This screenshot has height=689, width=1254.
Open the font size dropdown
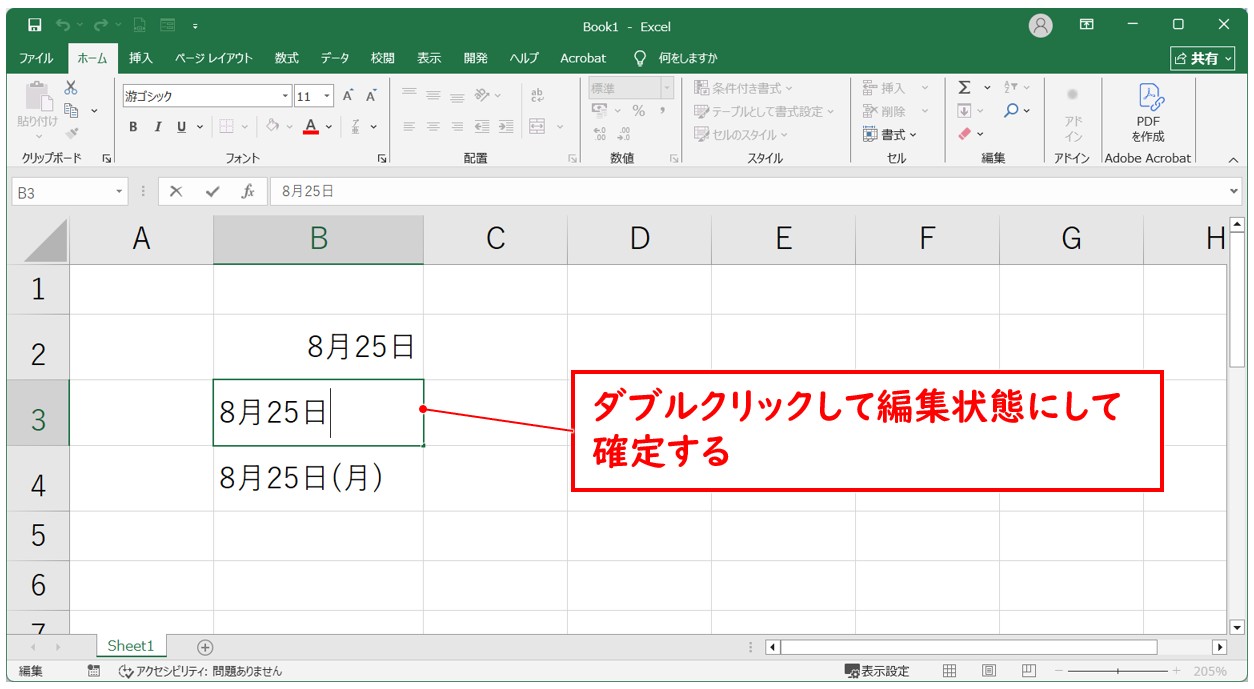(x=328, y=96)
